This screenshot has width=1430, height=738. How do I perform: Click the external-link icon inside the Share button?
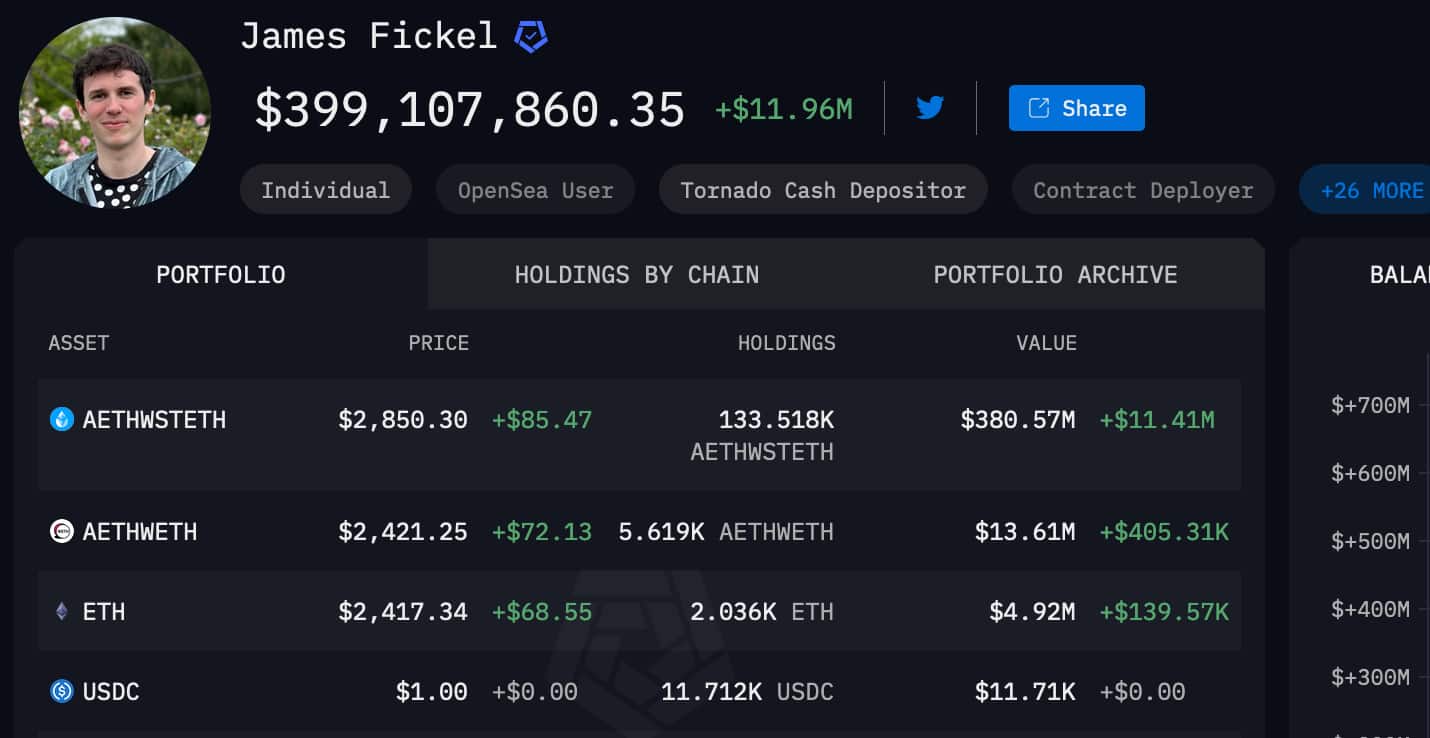[x=1040, y=107]
